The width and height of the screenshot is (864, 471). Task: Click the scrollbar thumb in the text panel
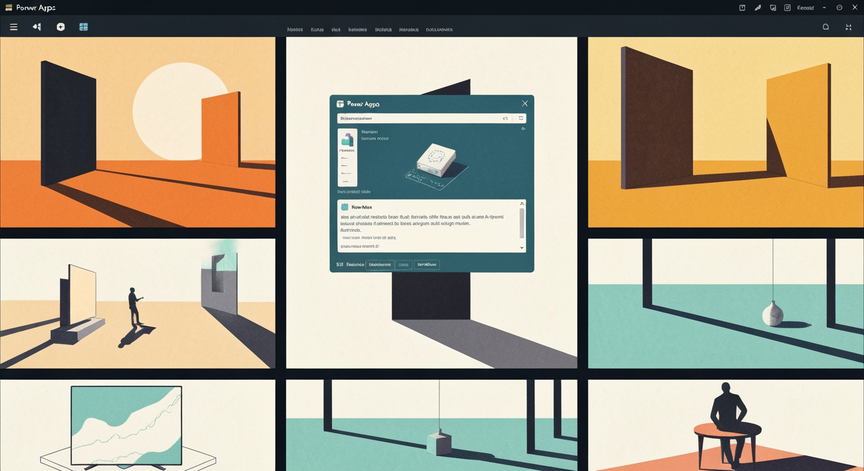522,223
